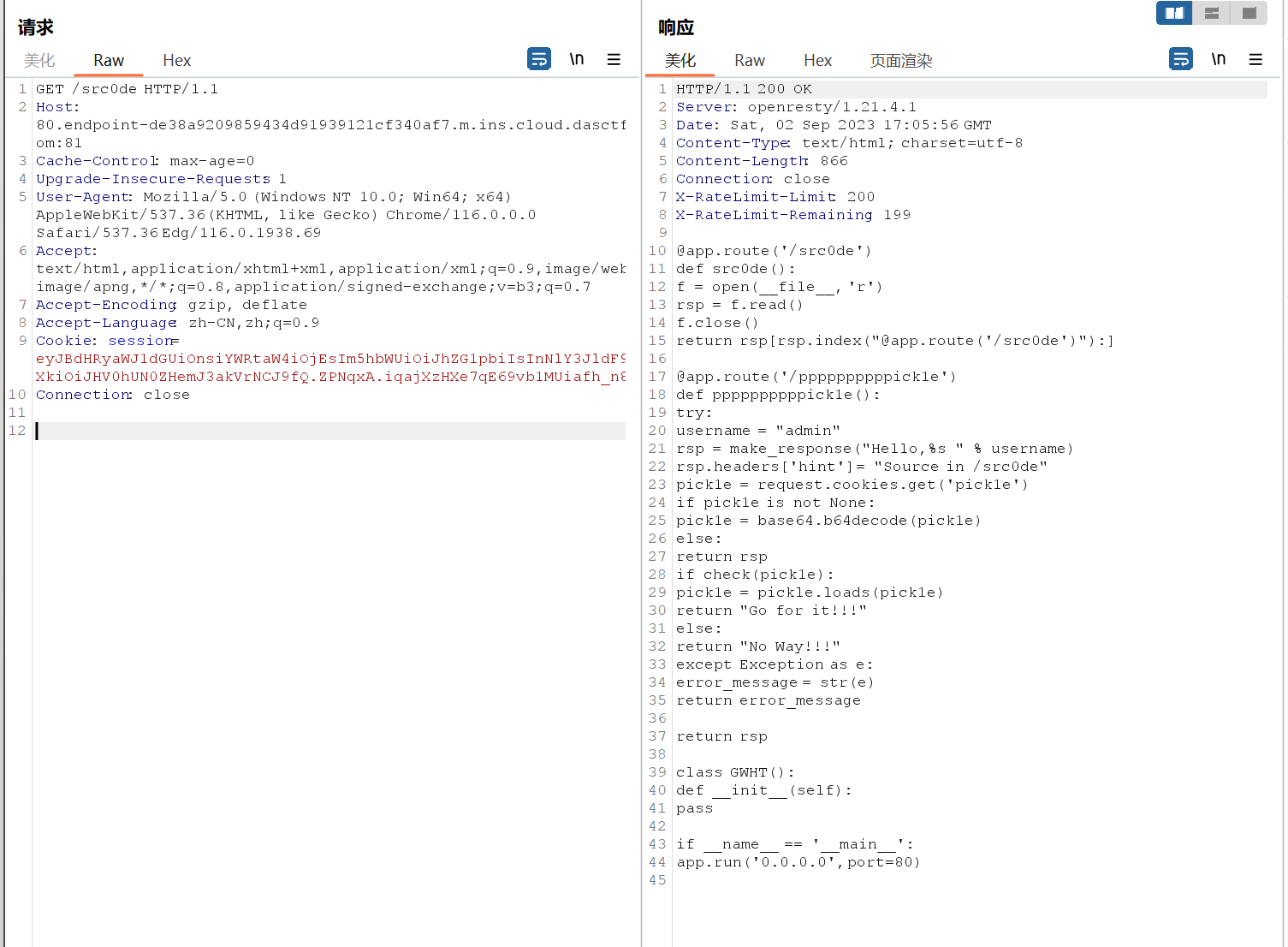Click the Host header name in request
This screenshot has height=947, width=1288.
pyautogui.click(x=57, y=107)
